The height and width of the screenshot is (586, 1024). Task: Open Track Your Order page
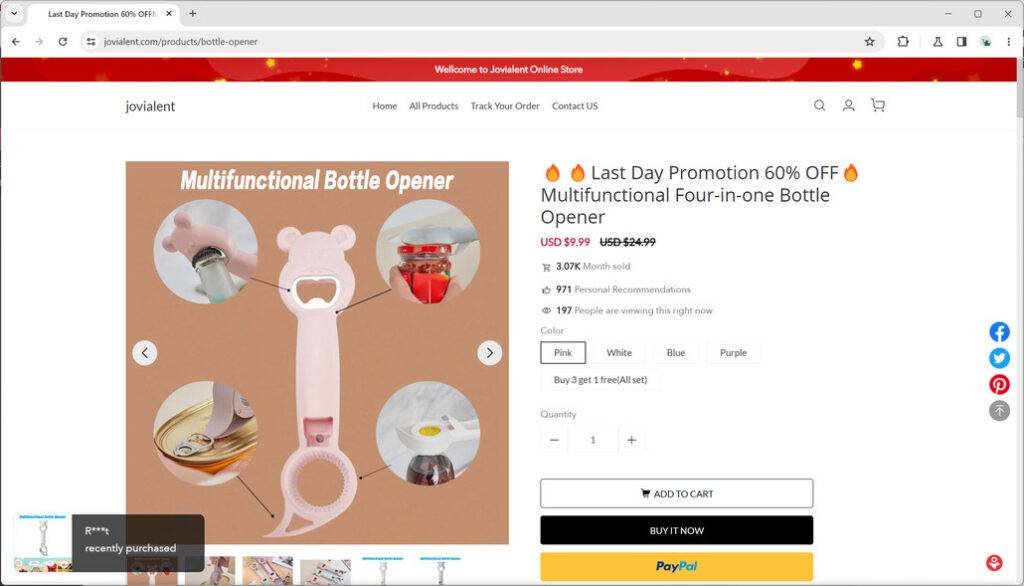point(505,106)
